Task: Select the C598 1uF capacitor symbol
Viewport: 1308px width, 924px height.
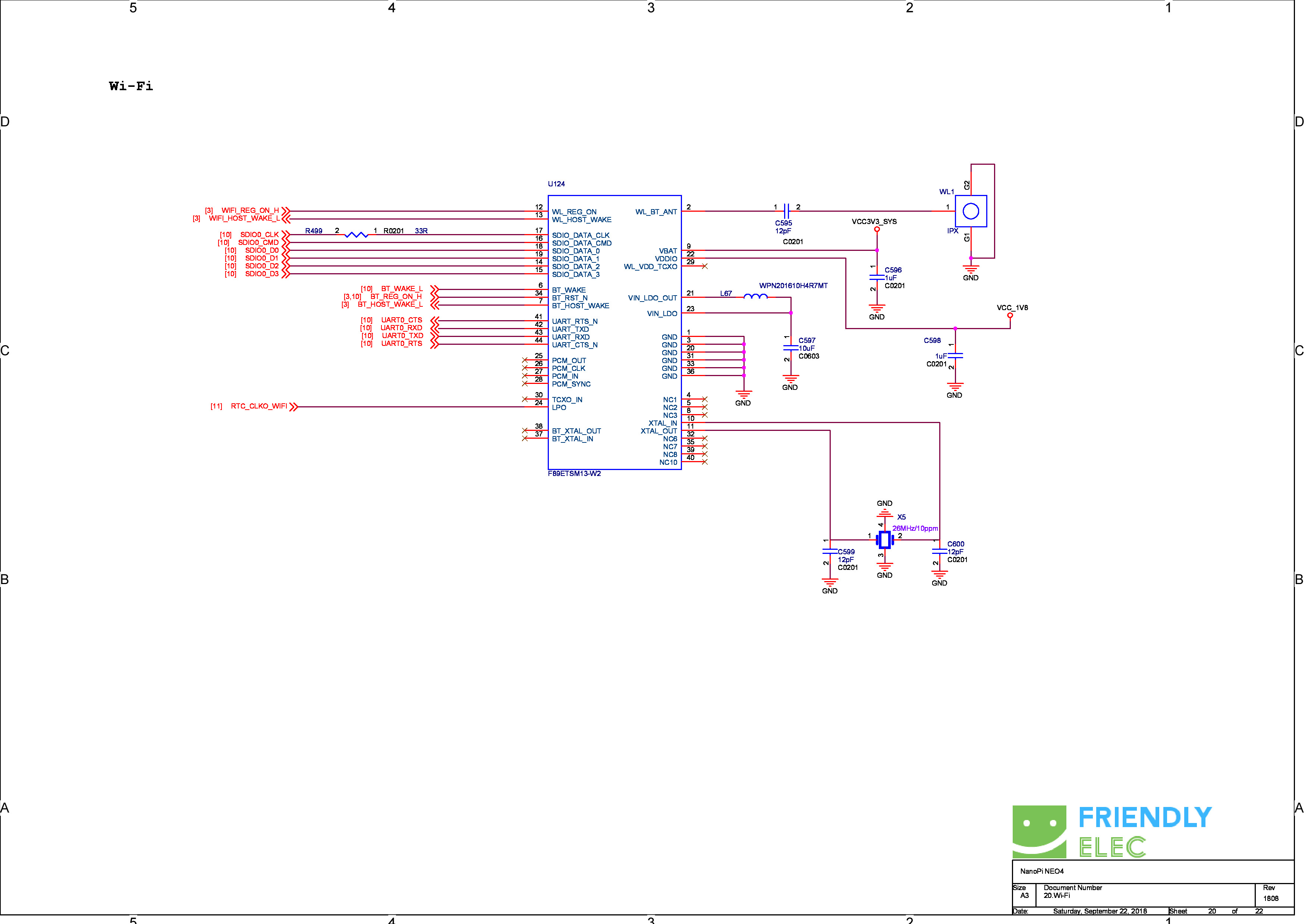Action: [955, 355]
